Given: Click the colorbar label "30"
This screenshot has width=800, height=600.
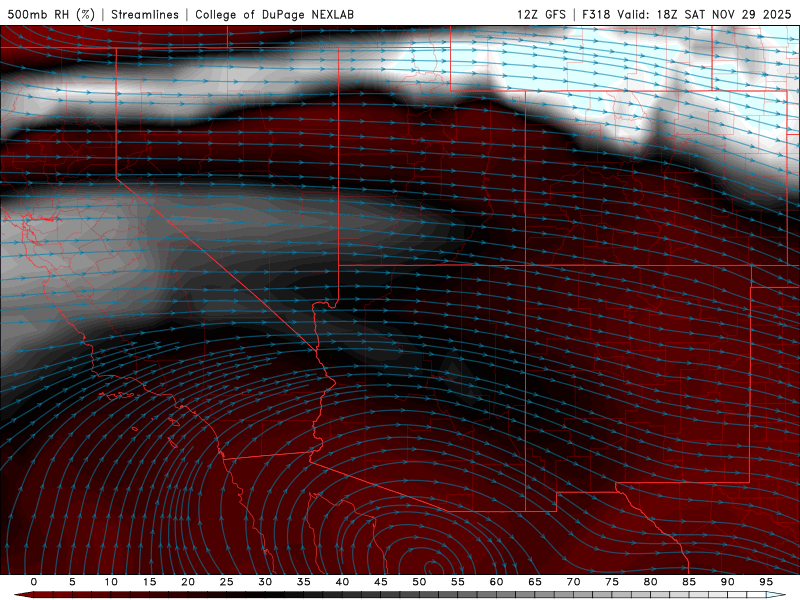Looking at the screenshot, I should coord(265,582).
